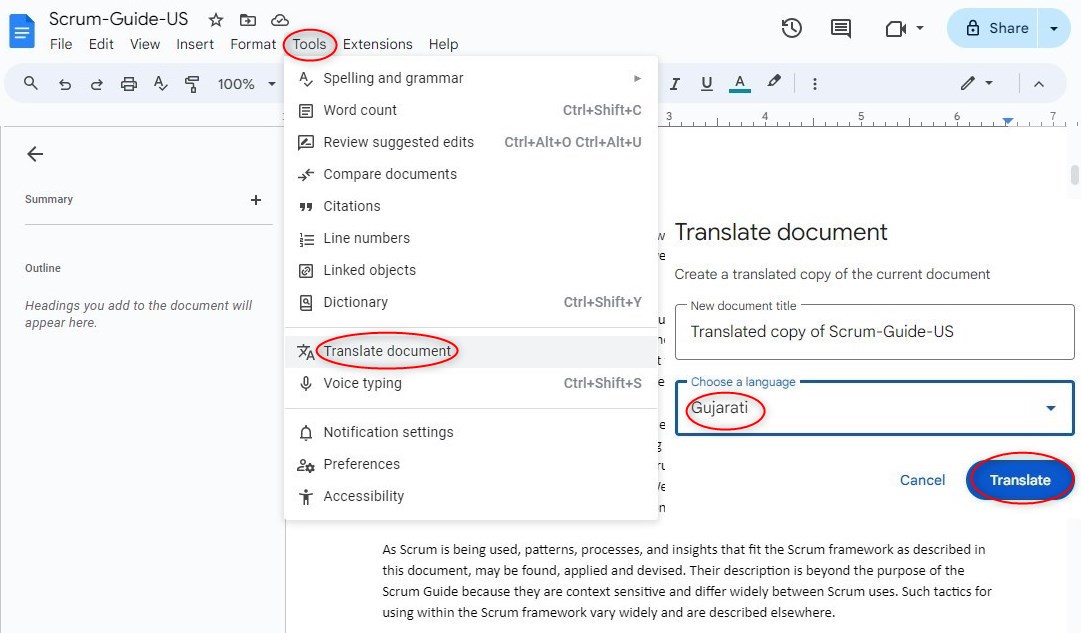1081x633 pixels.
Task: Choose Translate document
Action: click(x=471, y=351)
